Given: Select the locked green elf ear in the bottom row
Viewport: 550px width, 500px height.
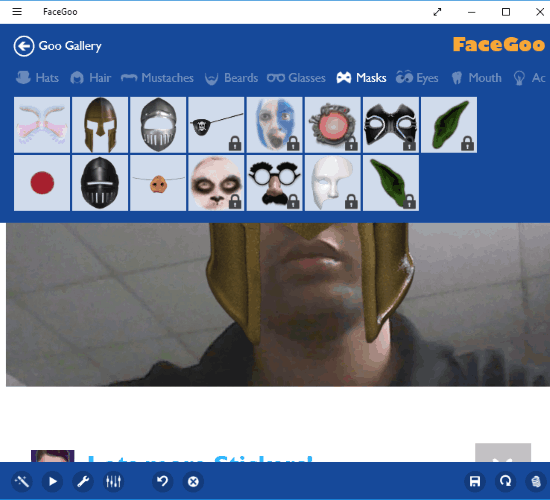Looking at the screenshot, I should (x=391, y=183).
